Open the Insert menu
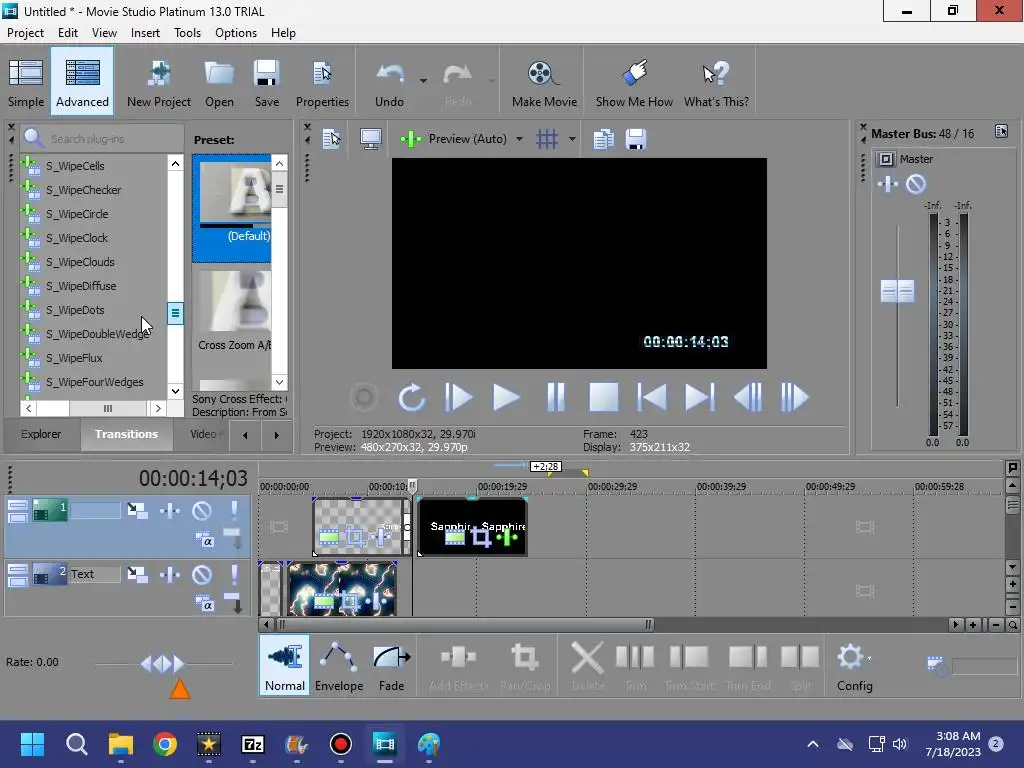Image resolution: width=1024 pixels, height=768 pixels. point(145,33)
